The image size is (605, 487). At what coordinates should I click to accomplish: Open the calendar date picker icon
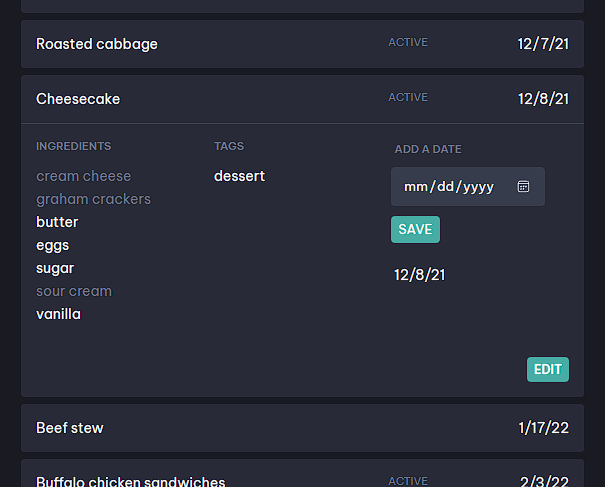click(x=523, y=186)
